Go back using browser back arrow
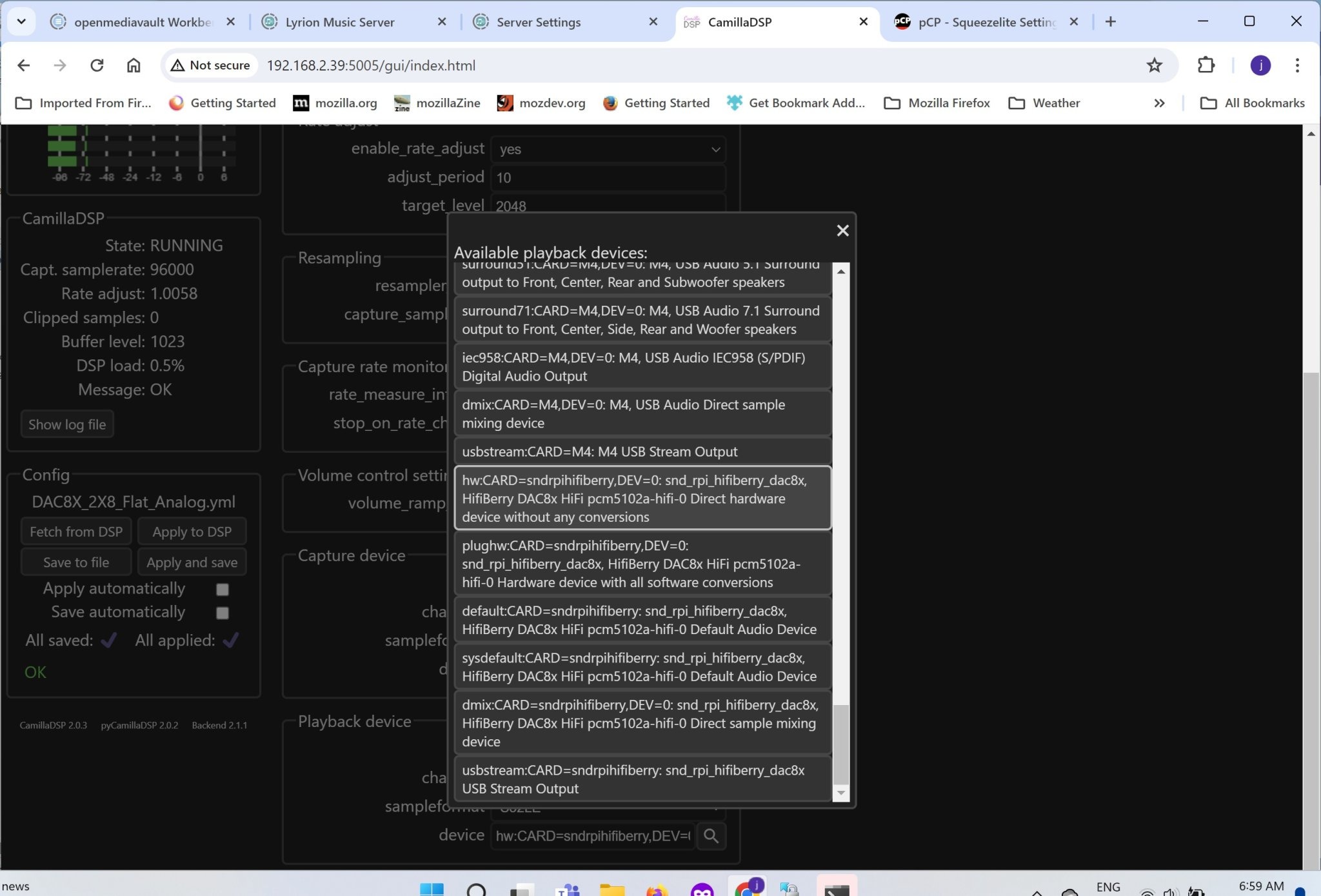Image resolution: width=1321 pixels, height=896 pixels. [x=24, y=65]
